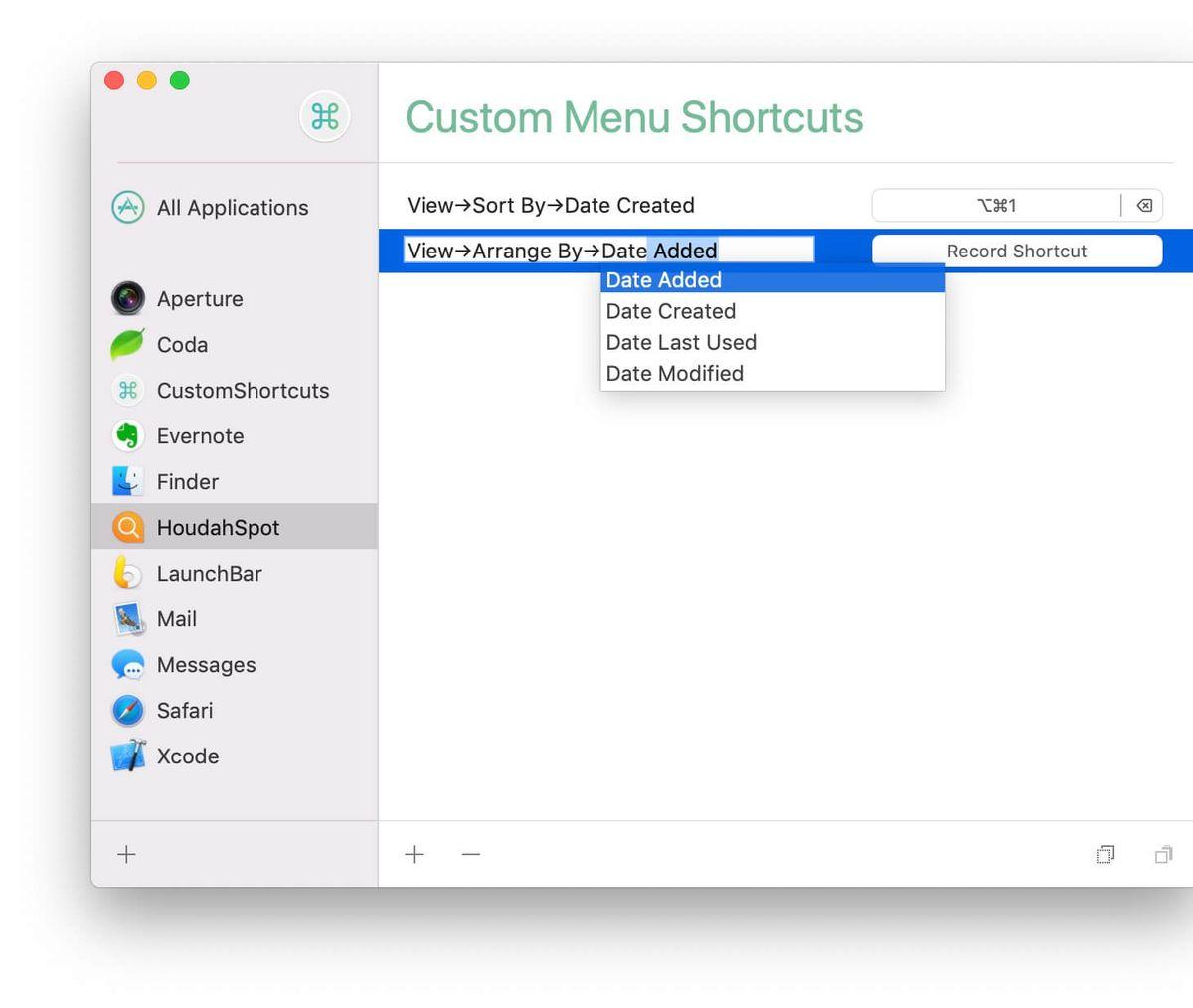Choose Date Added from autocomplete list

pos(772,280)
